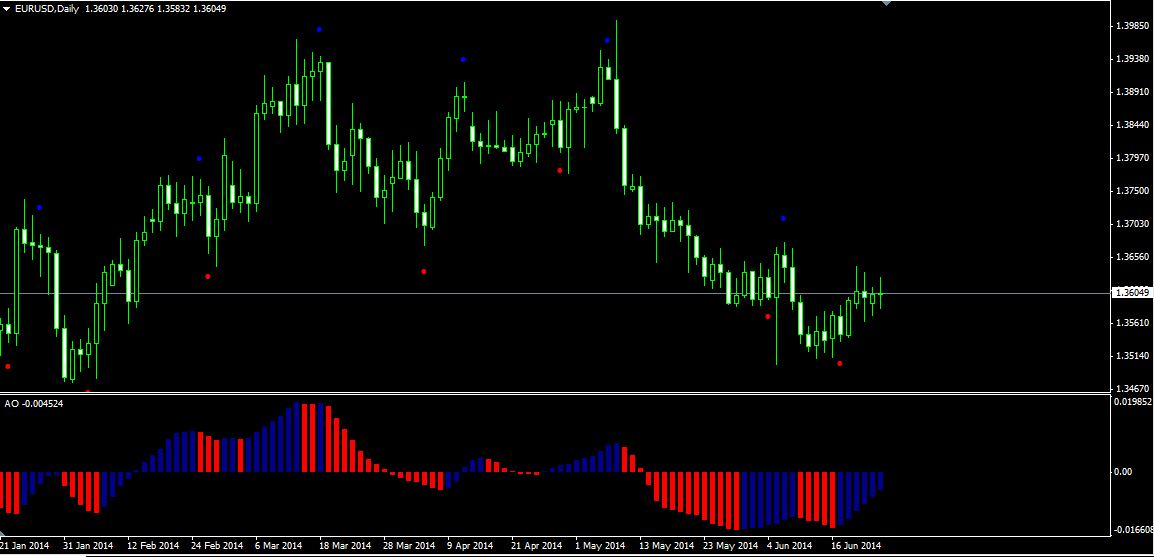1154x557 pixels.
Task: Click the header value '1.36276'
Action: (x=138, y=9)
